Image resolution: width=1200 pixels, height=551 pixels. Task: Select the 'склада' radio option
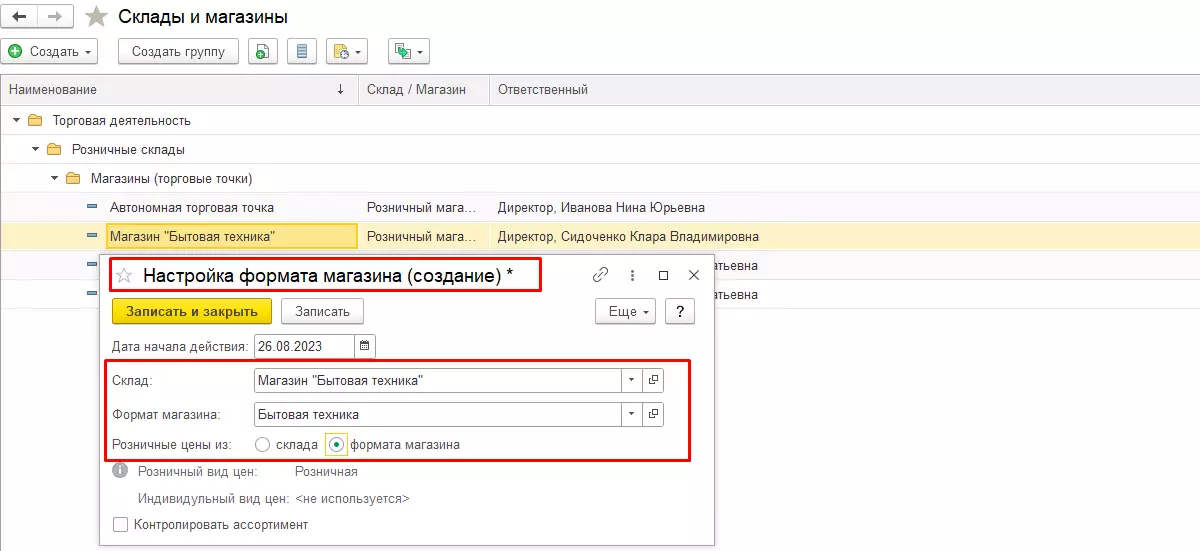click(x=263, y=444)
